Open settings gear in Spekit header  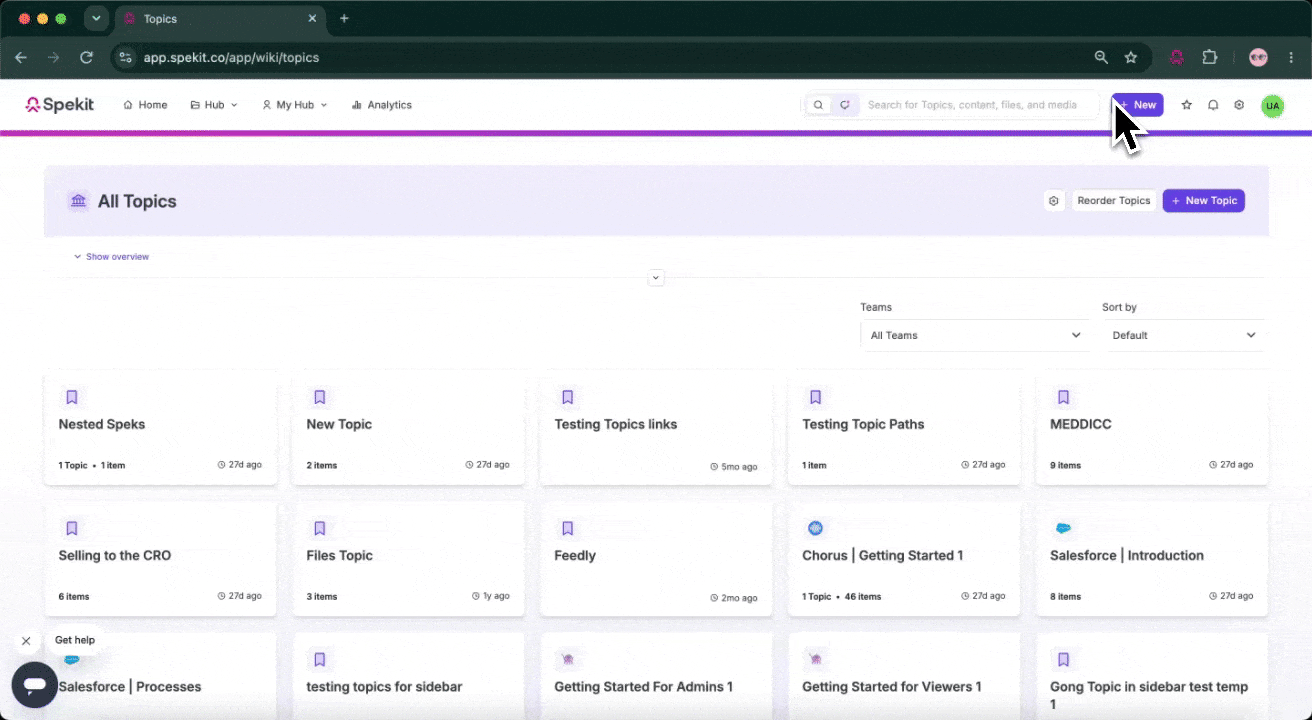click(x=1239, y=105)
